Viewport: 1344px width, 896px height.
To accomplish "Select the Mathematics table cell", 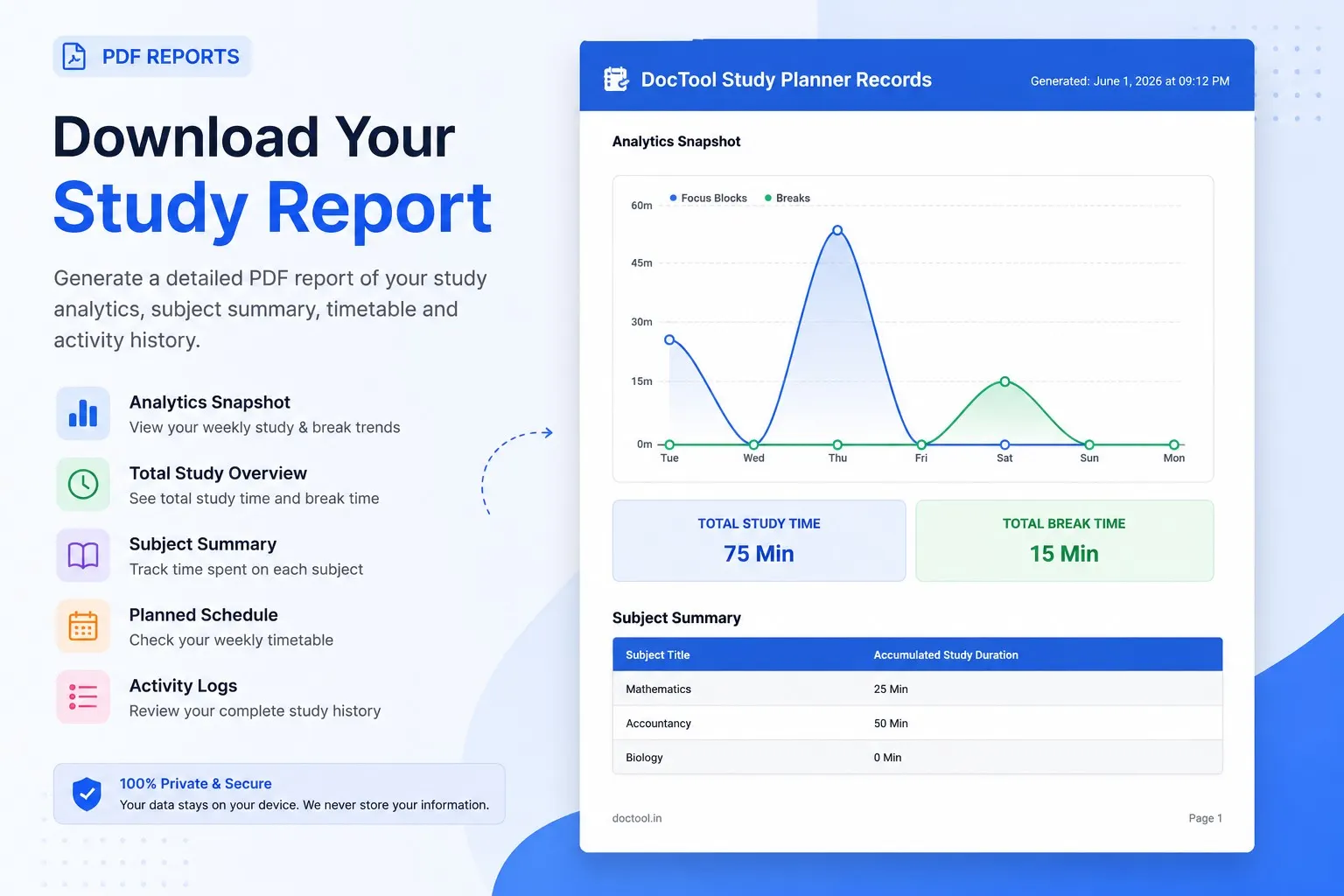I will 658,689.
